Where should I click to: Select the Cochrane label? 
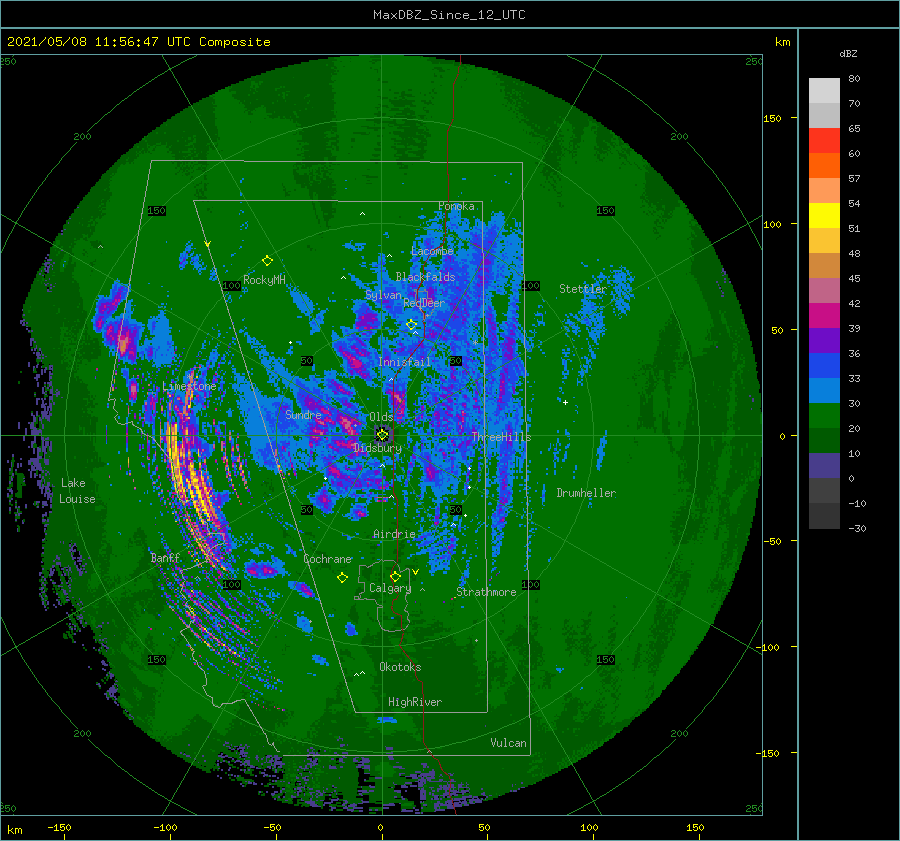pyautogui.click(x=327, y=559)
